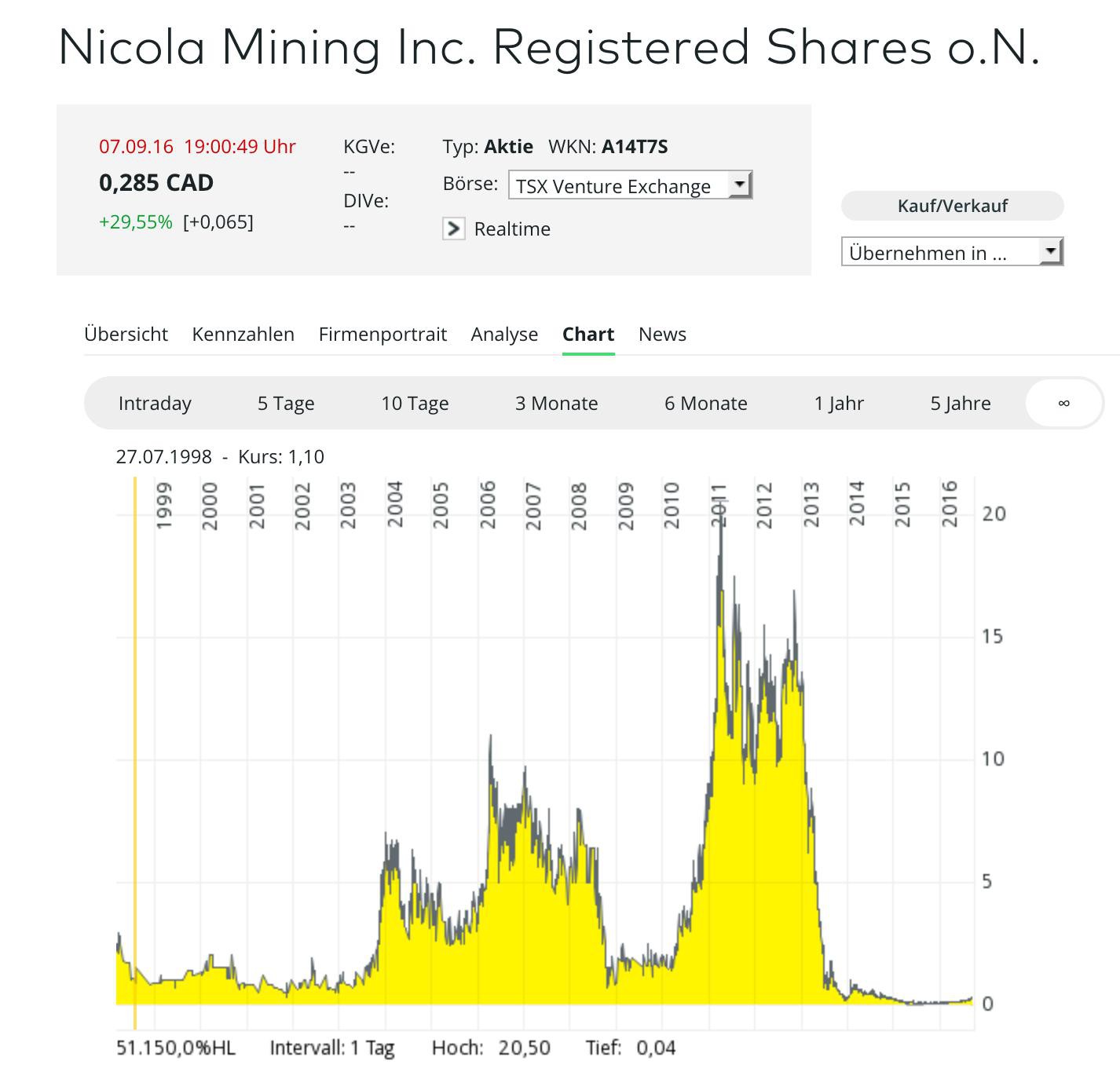
Task: Switch chart range to 5 Tage
Action: click(x=286, y=403)
